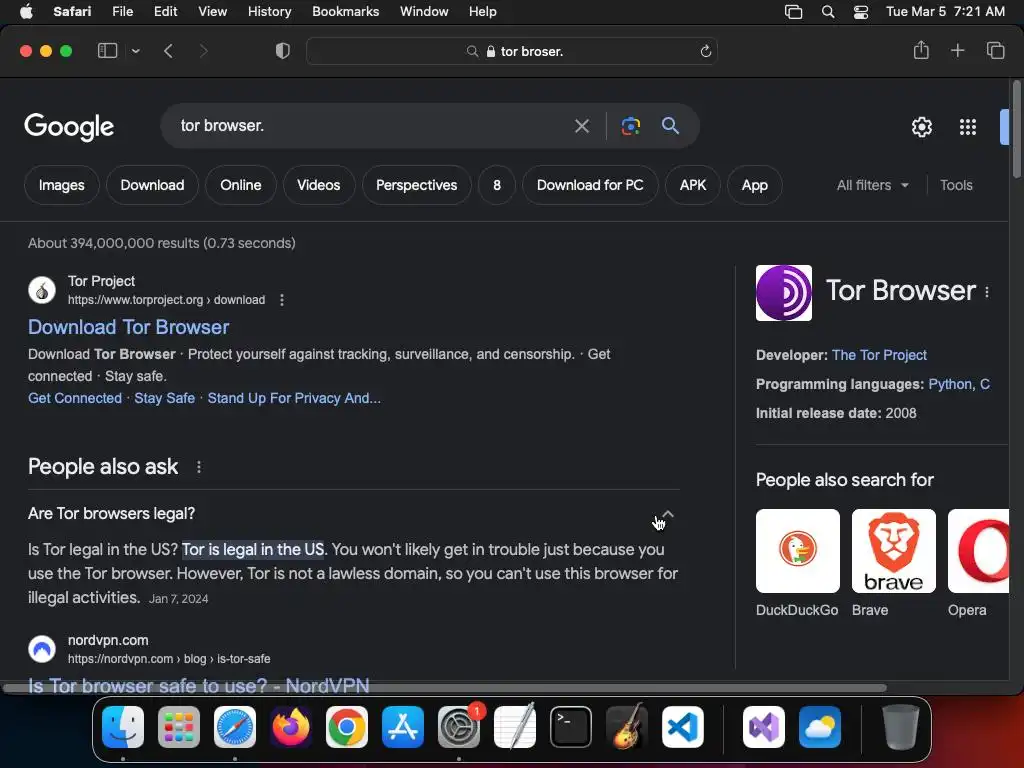Open GarageBand from the Dock
This screenshot has height=768, width=1024.
point(627,726)
